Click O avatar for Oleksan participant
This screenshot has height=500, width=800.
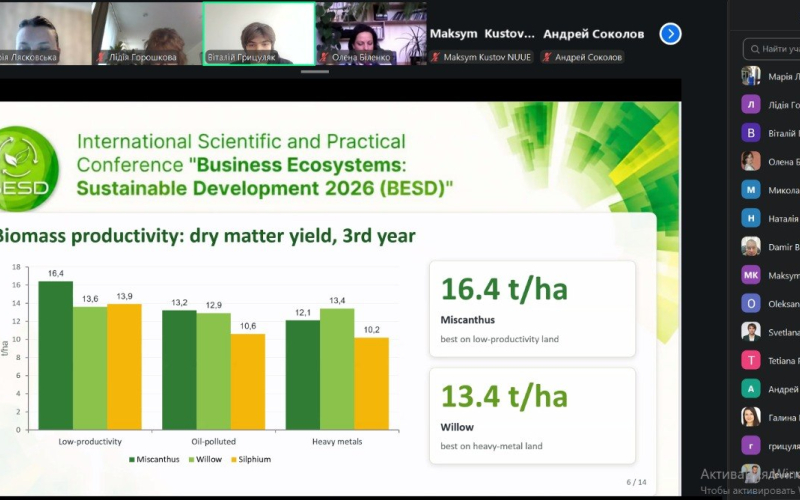coord(751,304)
